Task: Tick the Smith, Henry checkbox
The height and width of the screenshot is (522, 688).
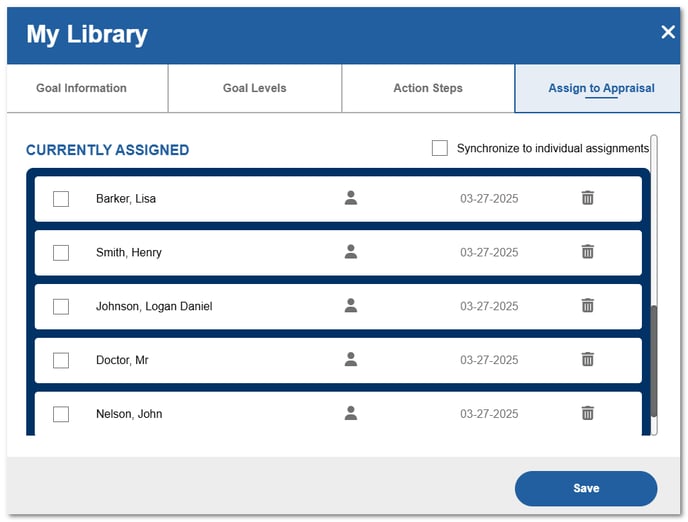Action: click(x=61, y=253)
